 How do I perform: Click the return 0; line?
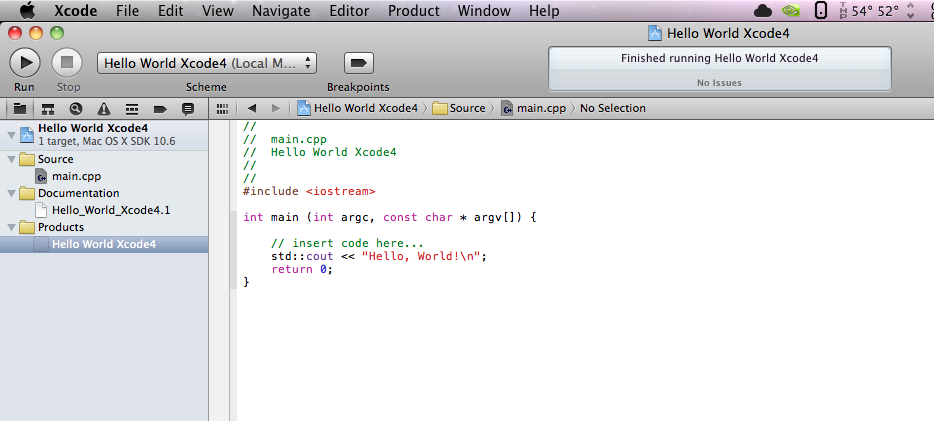pyautogui.click(x=301, y=269)
